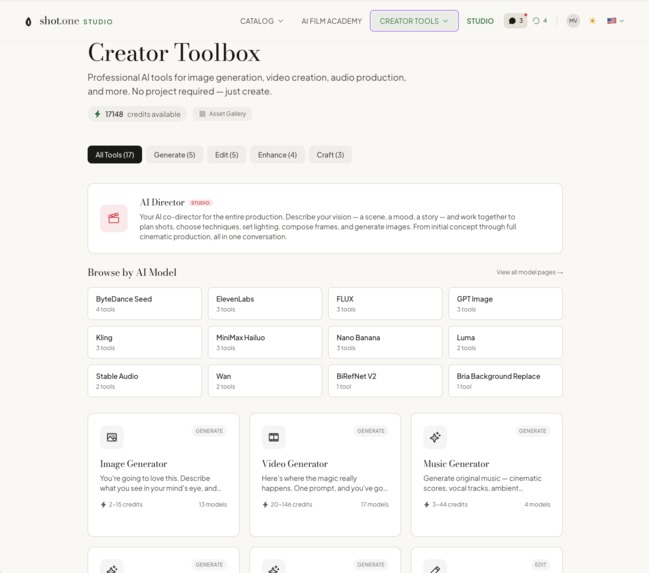Image resolution: width=649 pixels, height=573 pixels.
Task: Open the US flag language selector
Action: (x=615, y=21)
